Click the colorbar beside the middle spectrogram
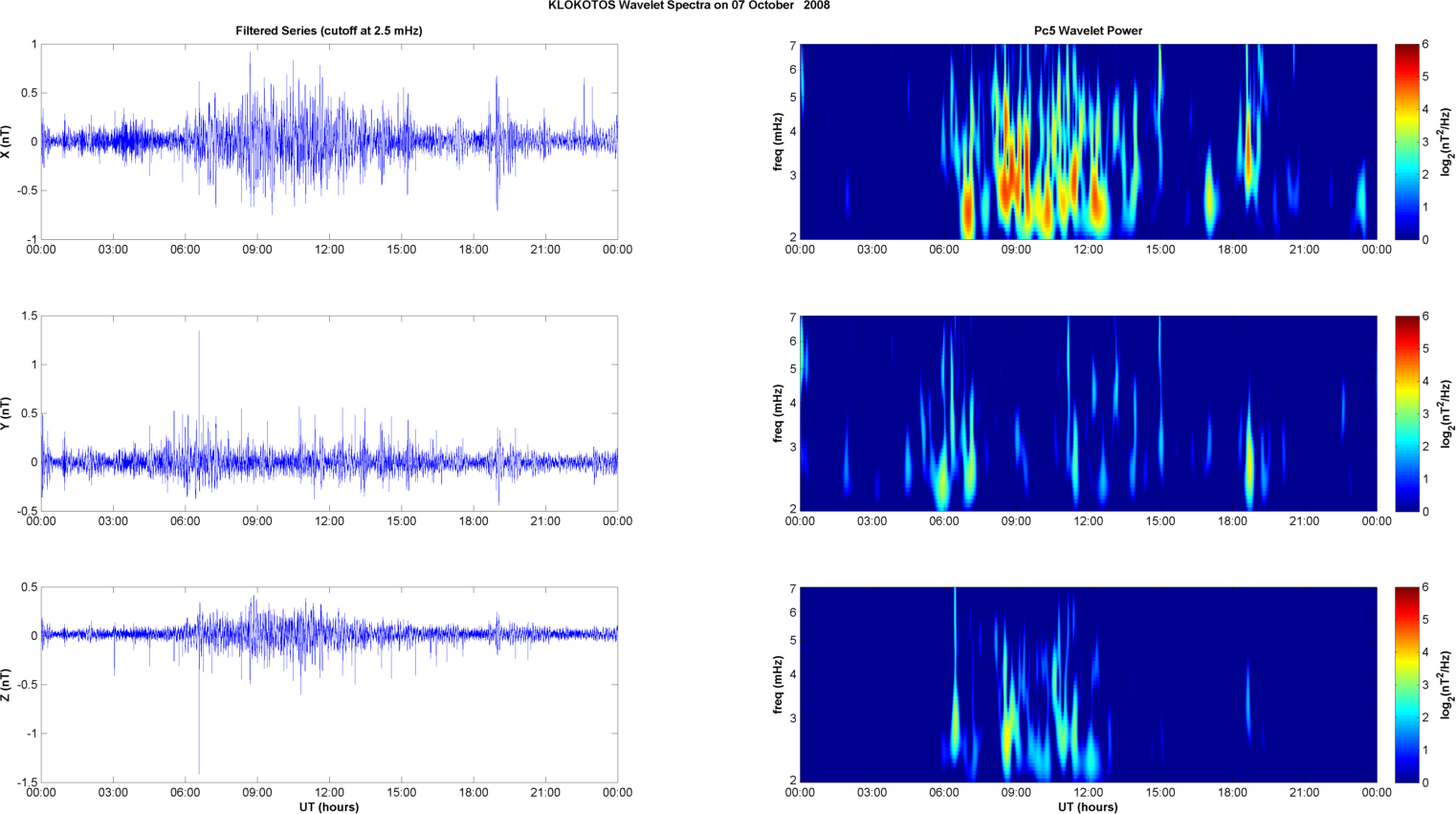 click(1406, 413)
